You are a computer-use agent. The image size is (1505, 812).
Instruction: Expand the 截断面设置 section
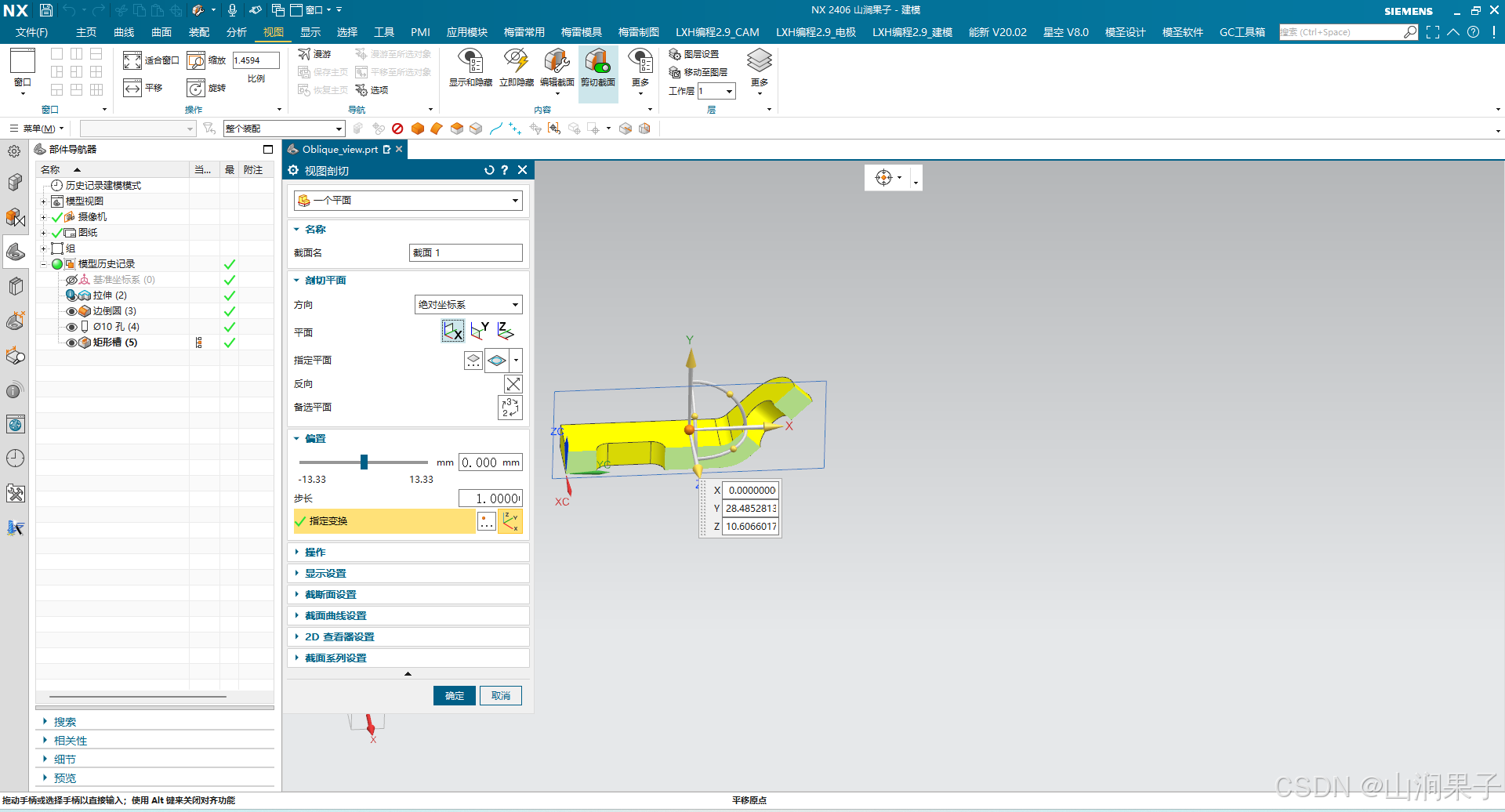pos(330,595)
